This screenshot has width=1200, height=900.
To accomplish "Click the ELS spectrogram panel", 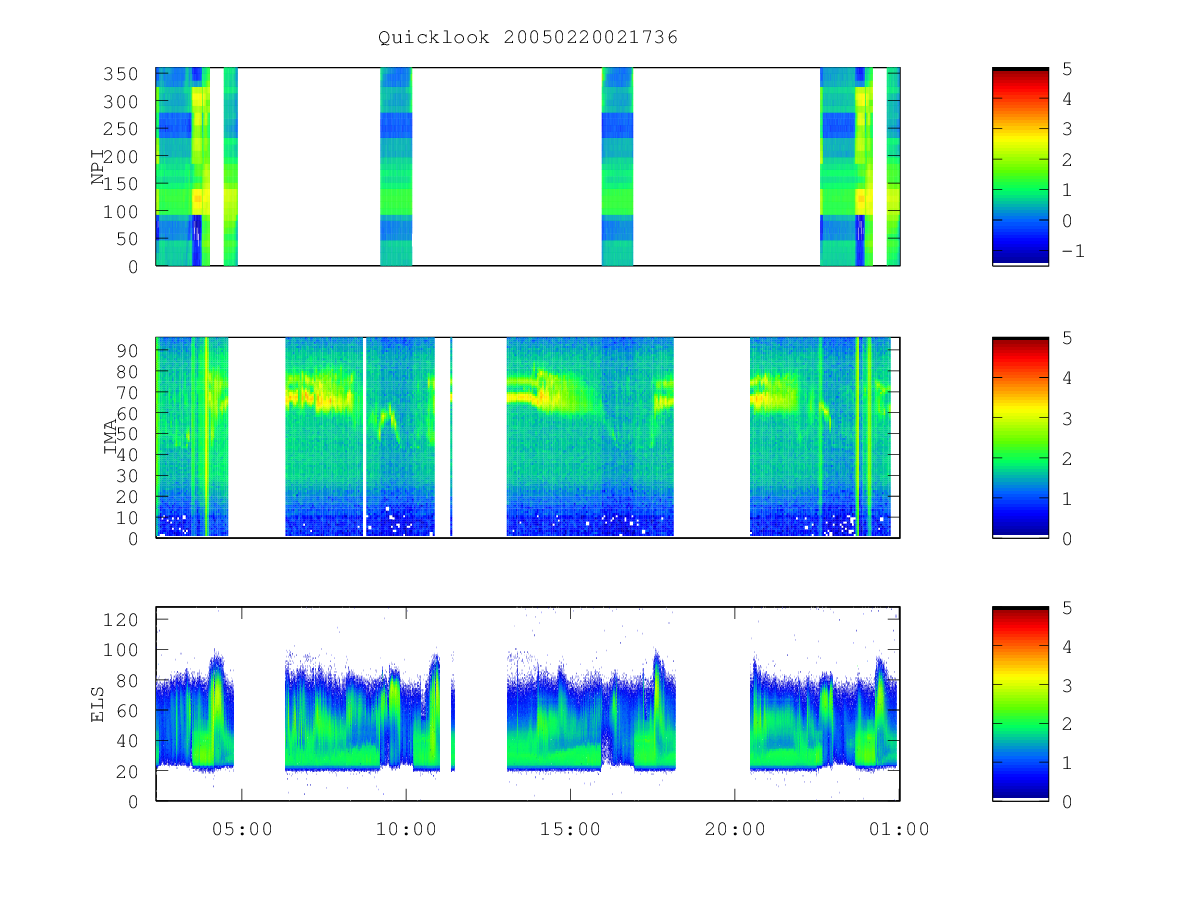I will (528, 704).
